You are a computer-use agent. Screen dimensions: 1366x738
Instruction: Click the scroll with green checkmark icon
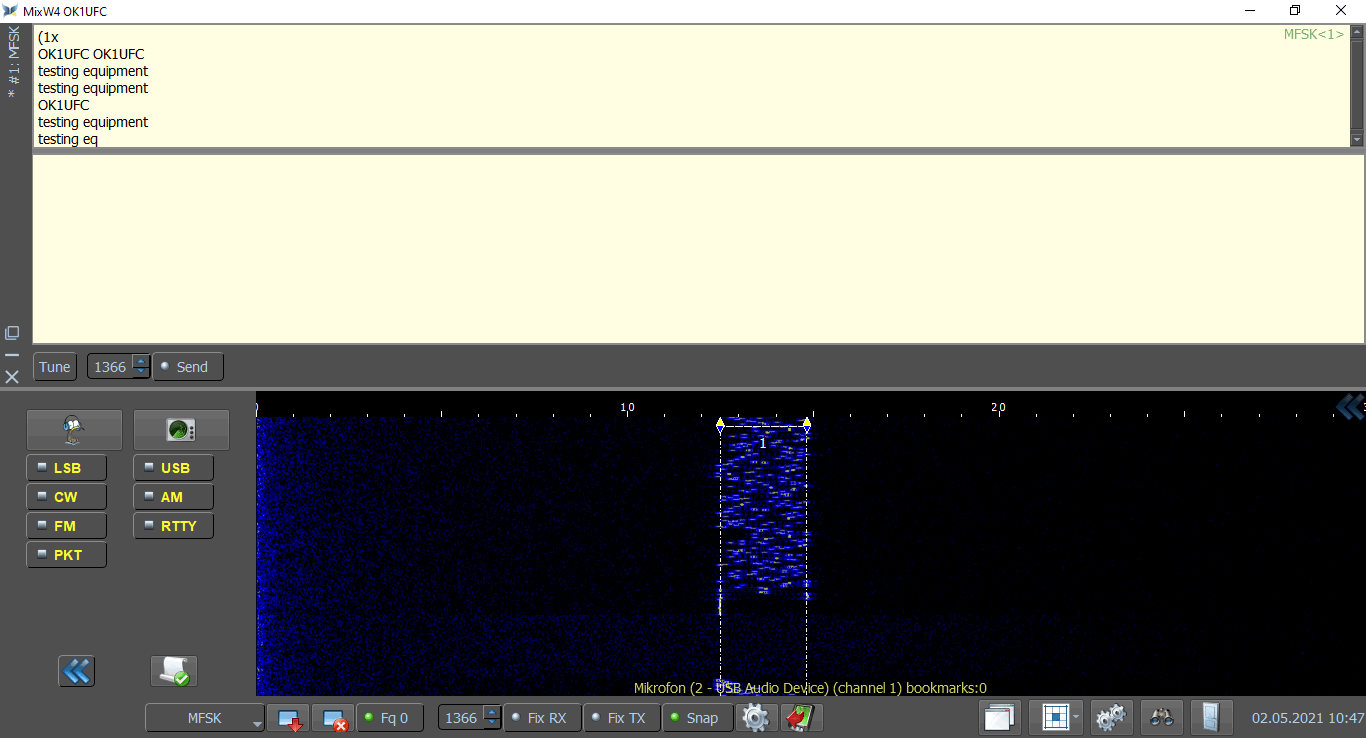point(174,671)
